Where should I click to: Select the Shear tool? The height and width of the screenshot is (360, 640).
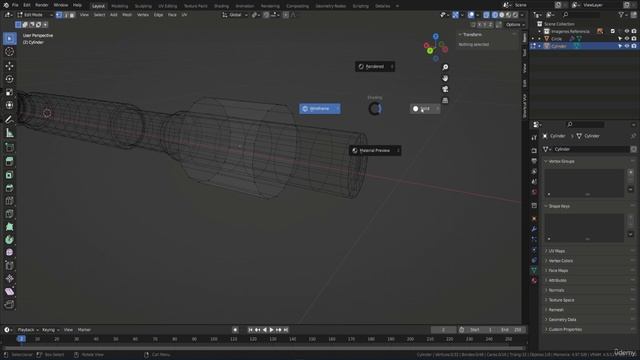coord(9,291)
